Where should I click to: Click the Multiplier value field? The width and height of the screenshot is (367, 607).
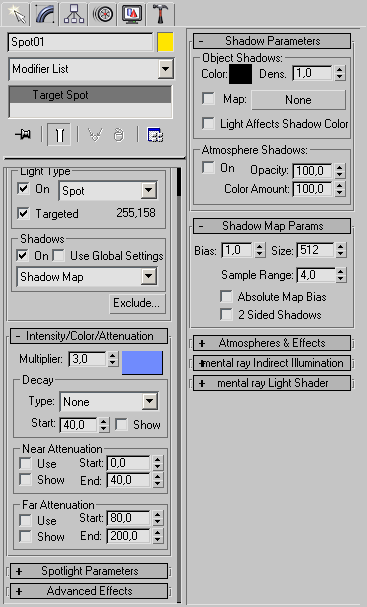point(87,359)
